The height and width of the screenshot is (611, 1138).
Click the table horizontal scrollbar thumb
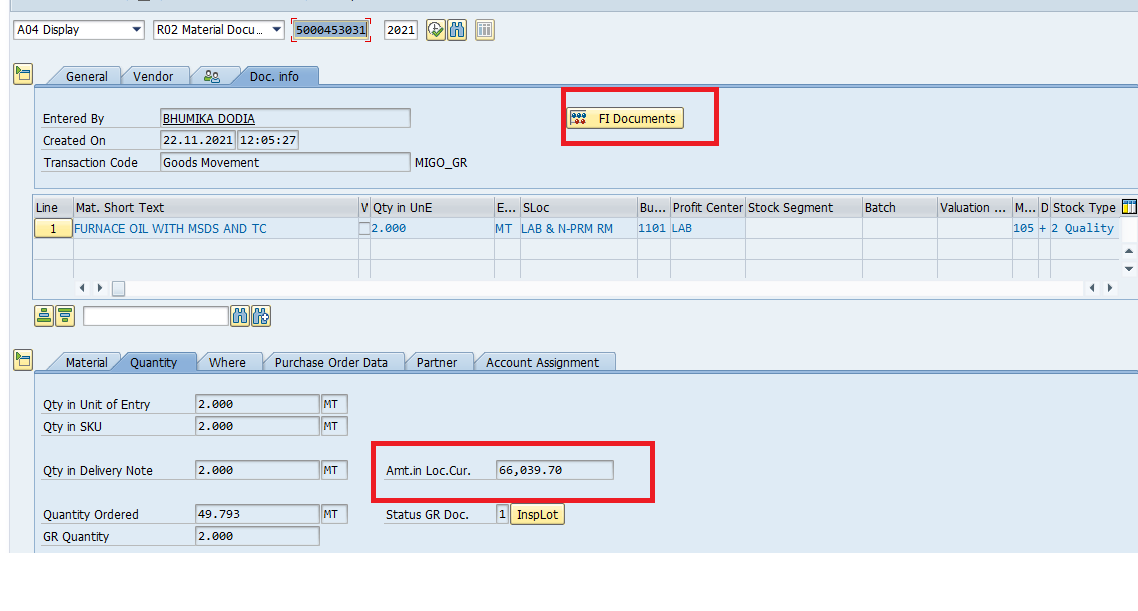coord(118,288)
